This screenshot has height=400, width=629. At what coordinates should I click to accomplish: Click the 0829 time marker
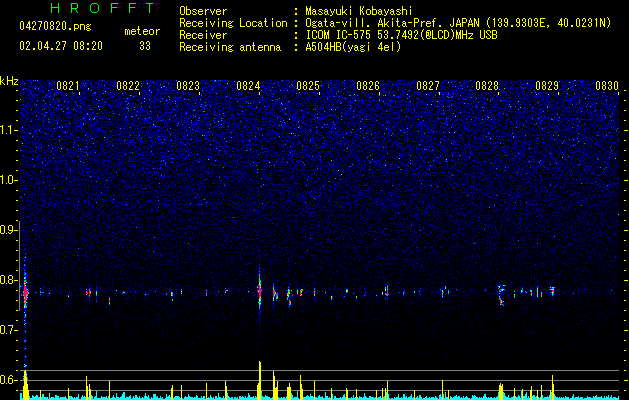pyautogui.click(x=547, y=86)
